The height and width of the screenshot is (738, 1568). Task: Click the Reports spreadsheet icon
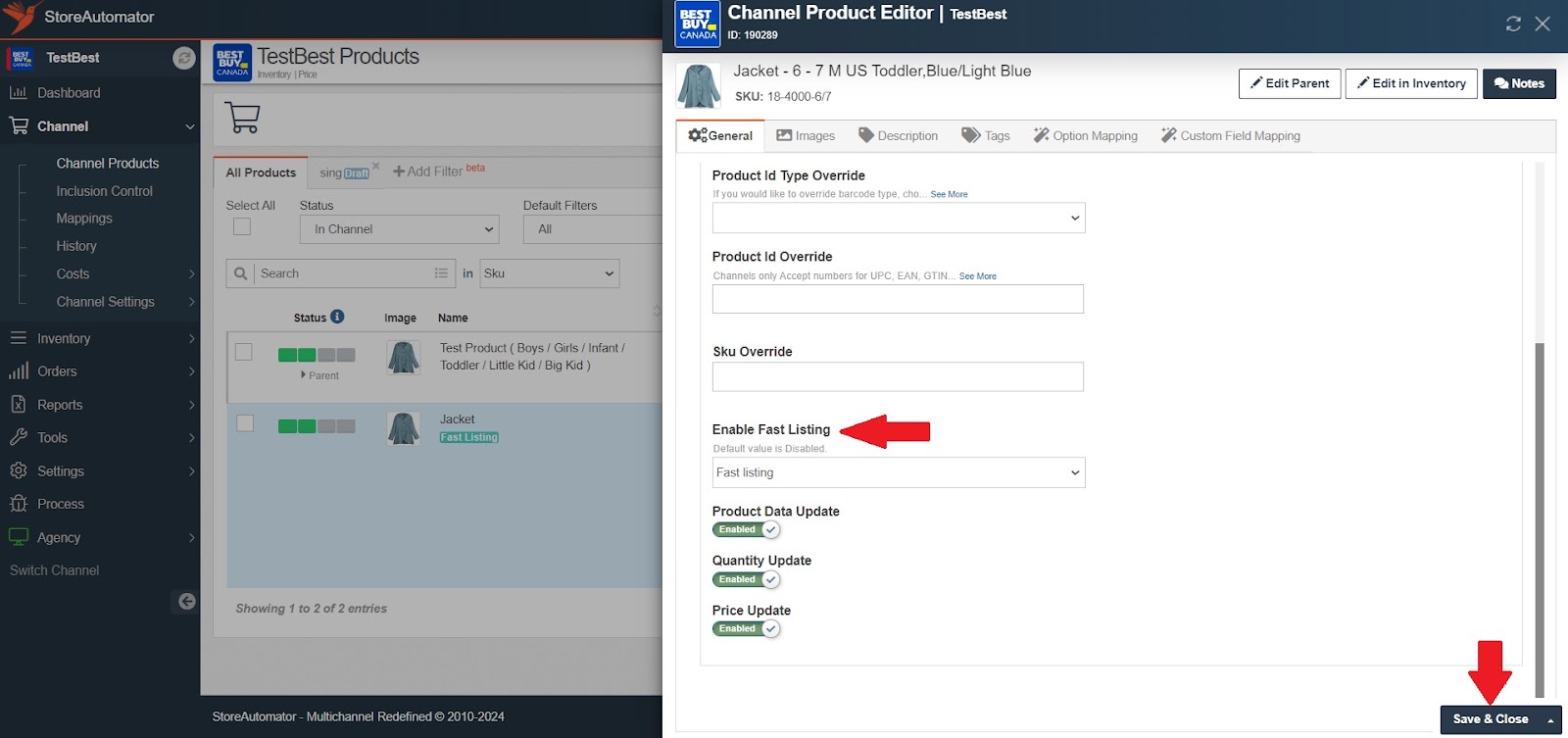[18, 405]
